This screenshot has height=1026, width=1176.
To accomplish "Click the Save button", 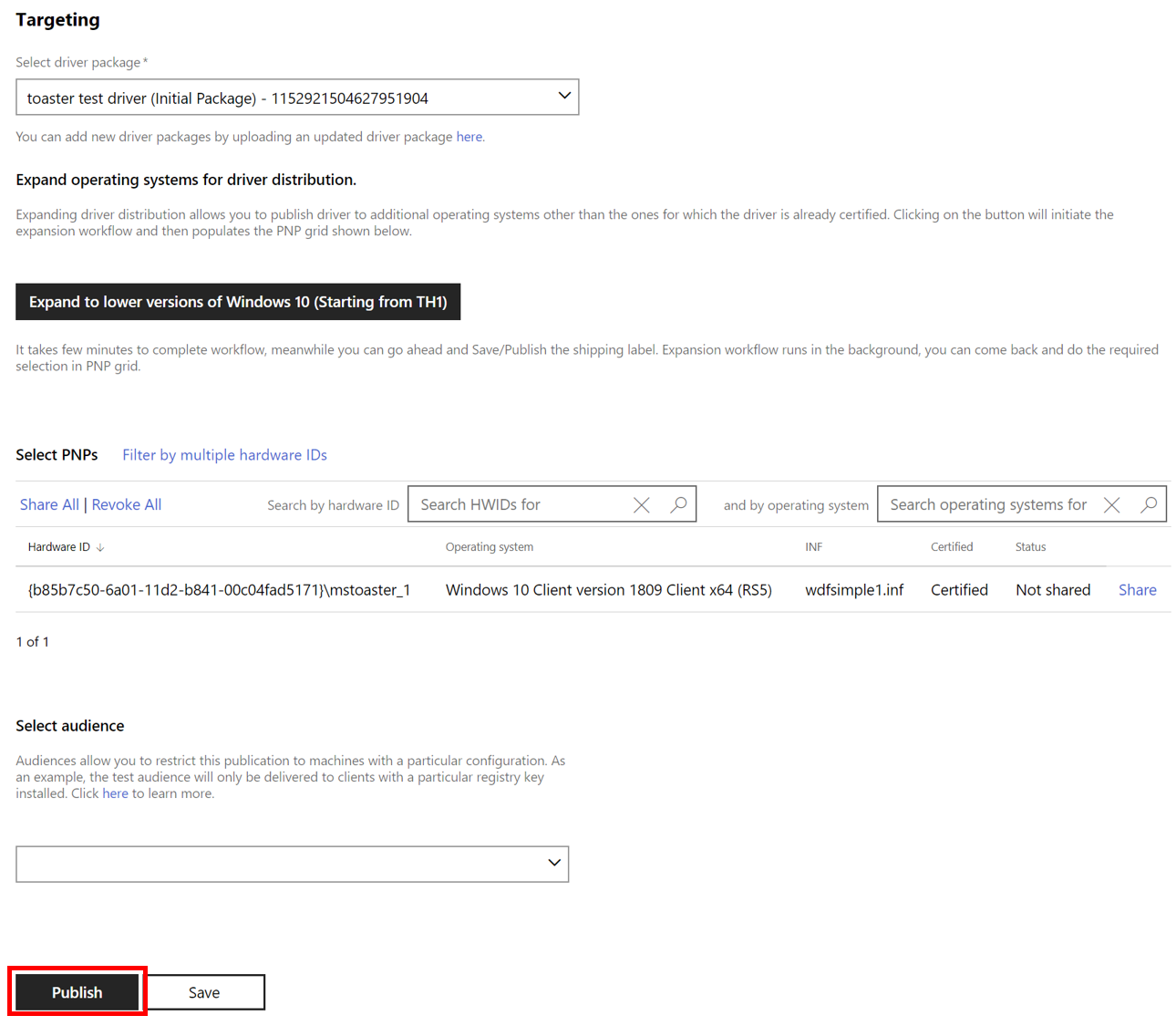I will [x=204, y=992].
